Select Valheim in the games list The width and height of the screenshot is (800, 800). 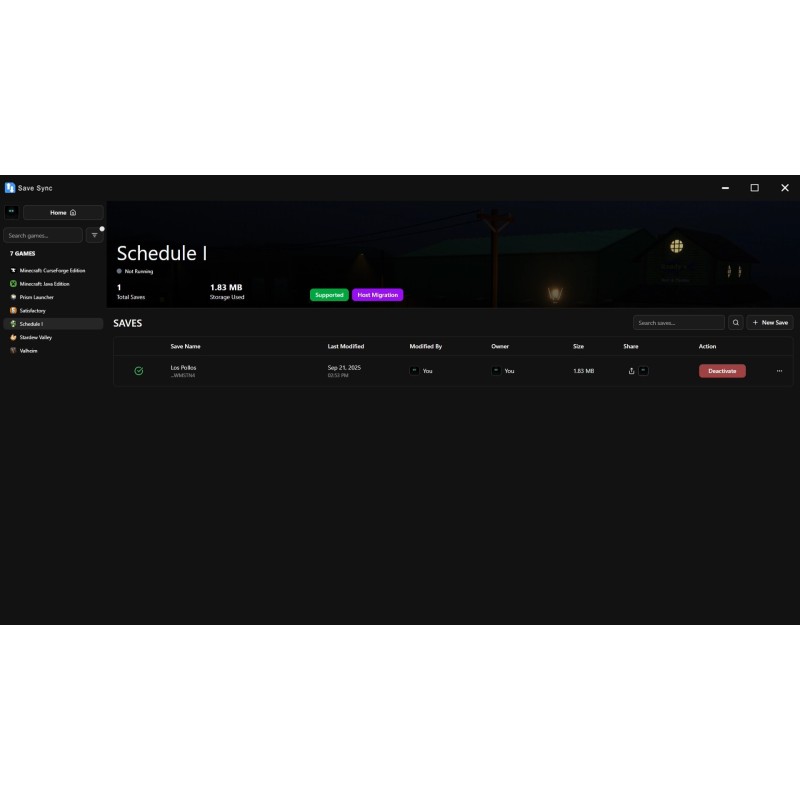coord(30,351)
